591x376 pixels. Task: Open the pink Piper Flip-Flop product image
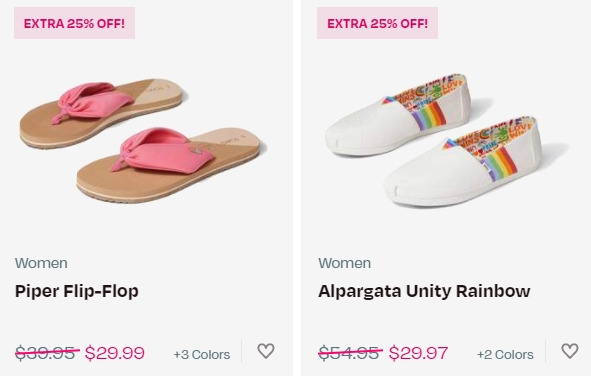[143, 141]
